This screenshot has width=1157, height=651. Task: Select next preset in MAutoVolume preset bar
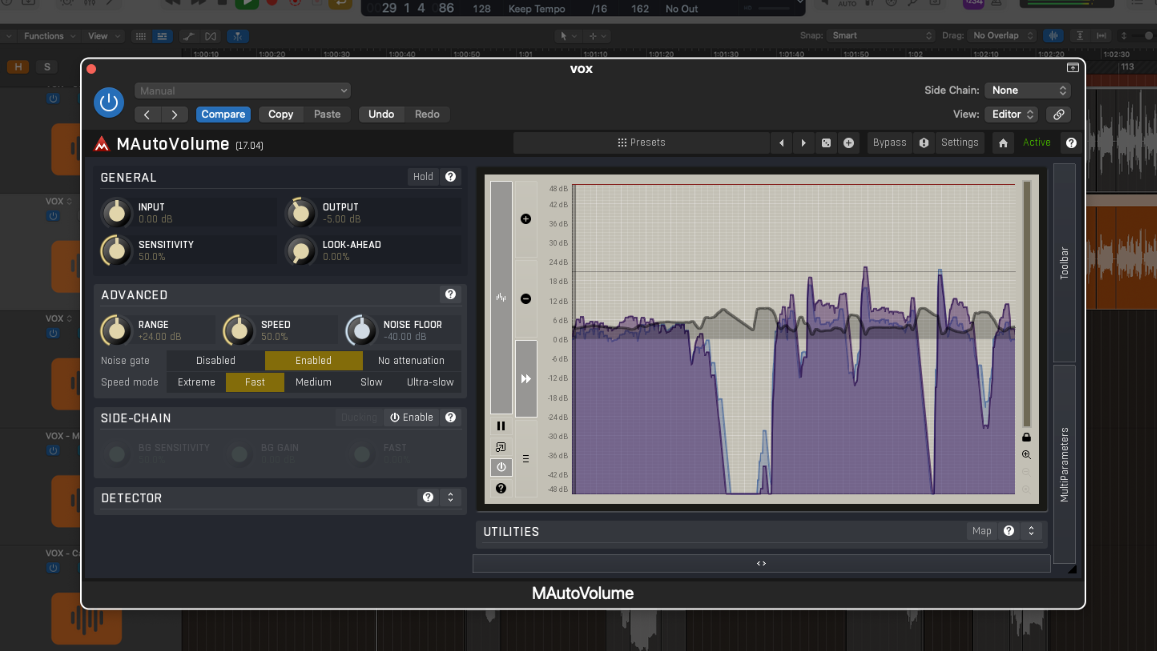tap(804, 143)
